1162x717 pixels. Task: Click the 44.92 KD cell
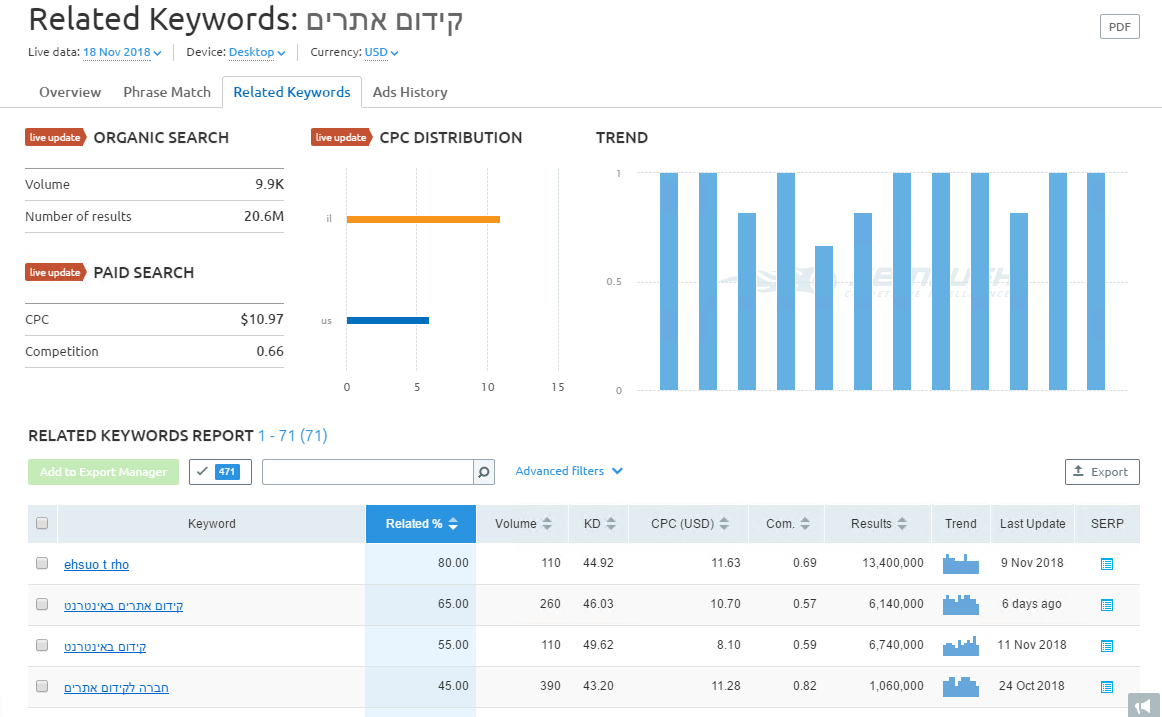[x=598, y=563]
